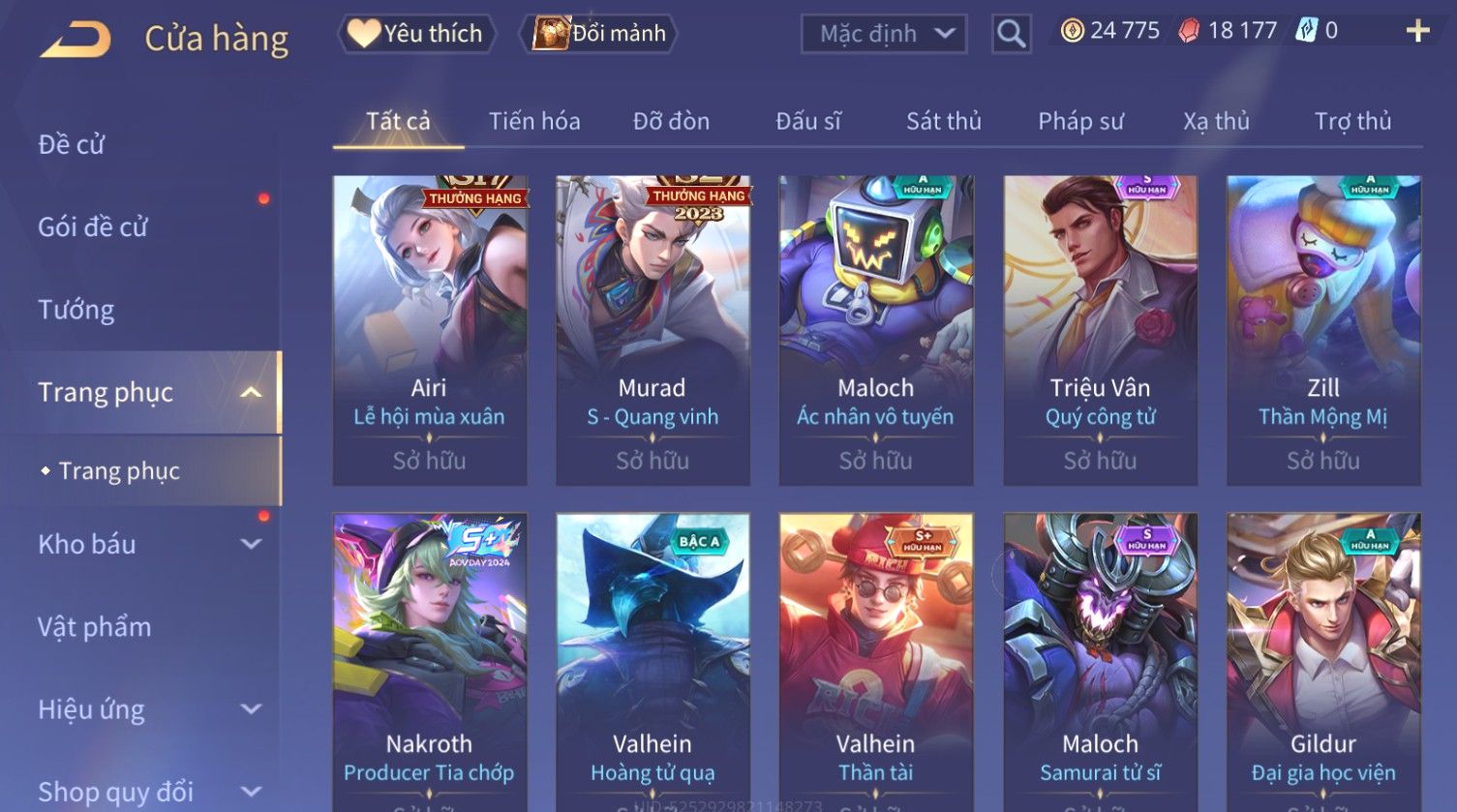Screen dimensions: 1457x812
Task: Switch to the Tiến hóa tab
Action: pyautogui.click(x=534, y=121)
